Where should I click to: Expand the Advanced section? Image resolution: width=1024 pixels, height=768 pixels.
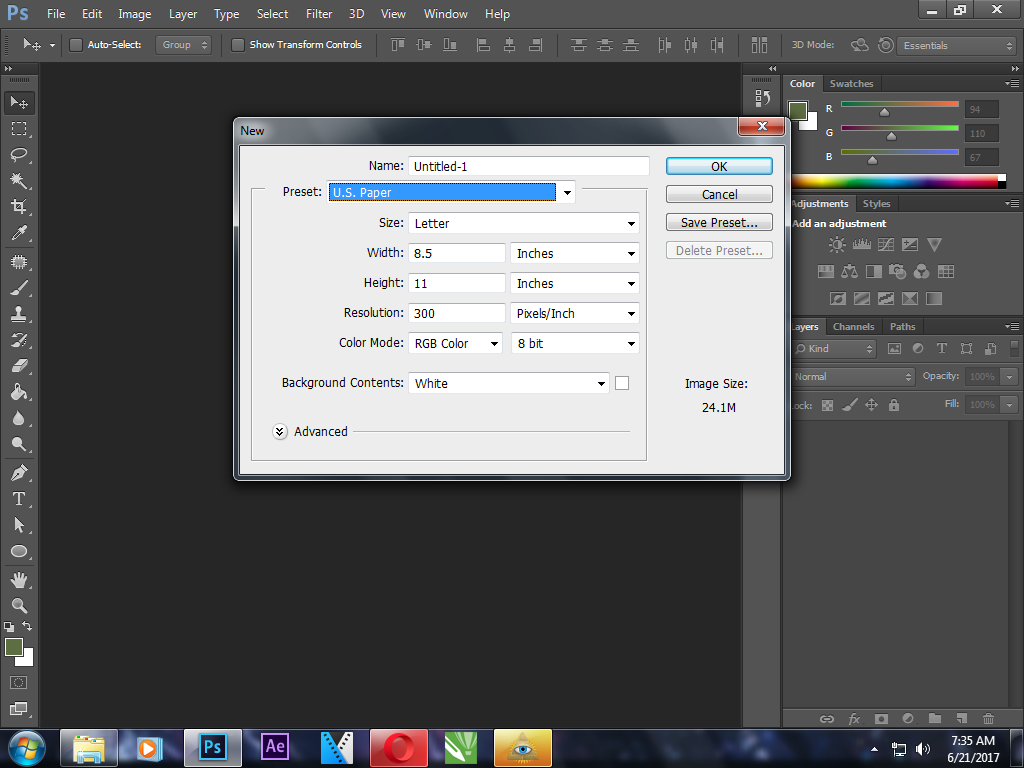(x=280, y=432)
